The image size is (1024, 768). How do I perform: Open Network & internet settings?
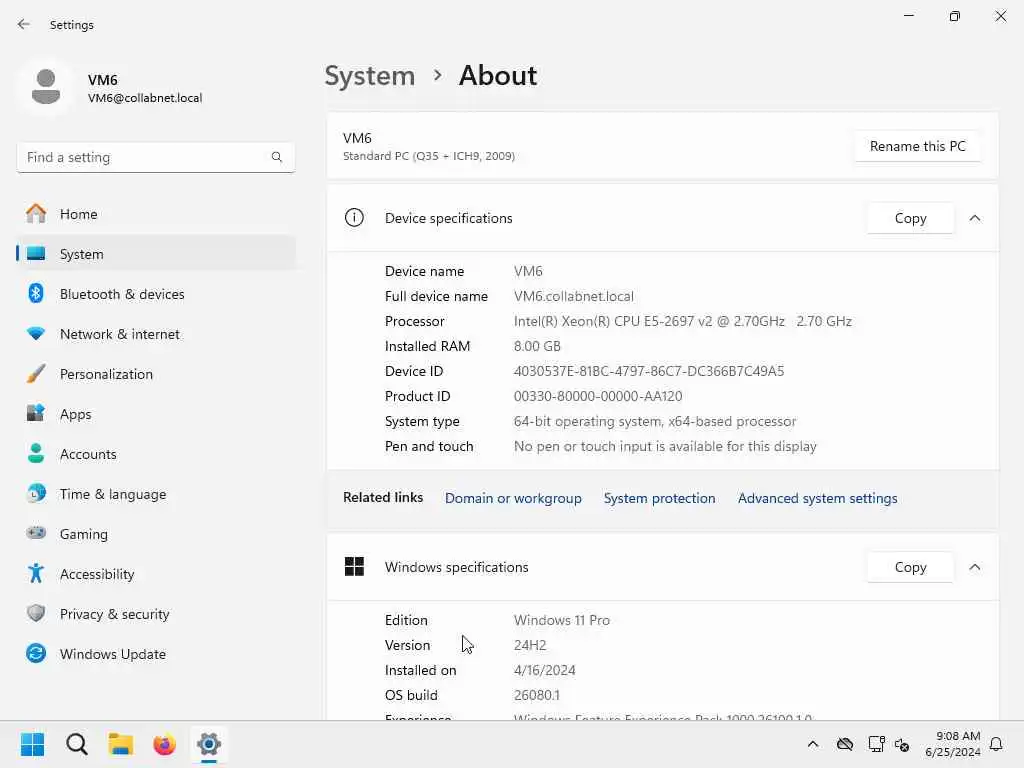coord(156,334)
